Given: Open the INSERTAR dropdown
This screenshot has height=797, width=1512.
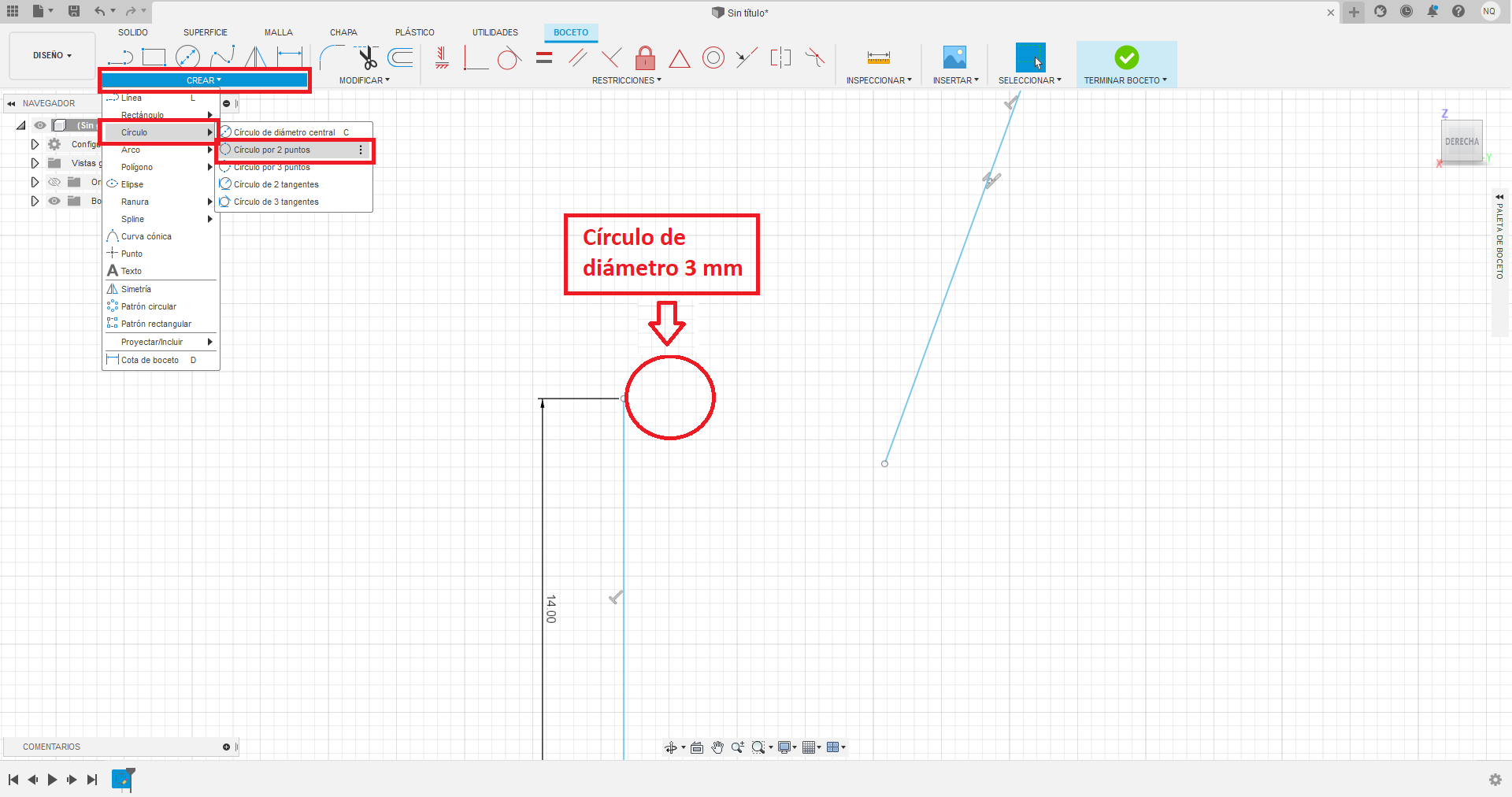Looking at the screenshot, I should [x=956, y=80].
